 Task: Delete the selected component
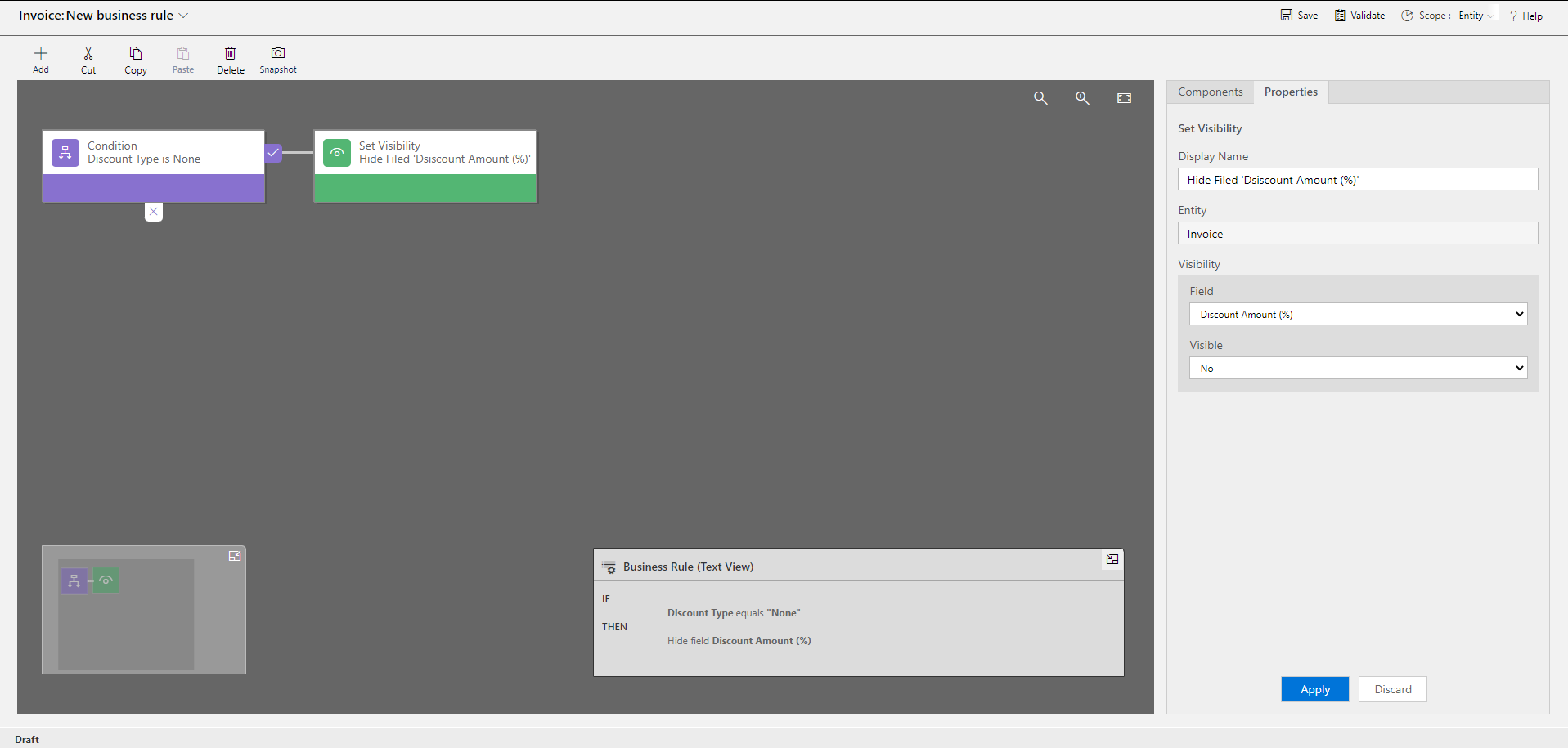pyautogui.click(x=230, y=59)
